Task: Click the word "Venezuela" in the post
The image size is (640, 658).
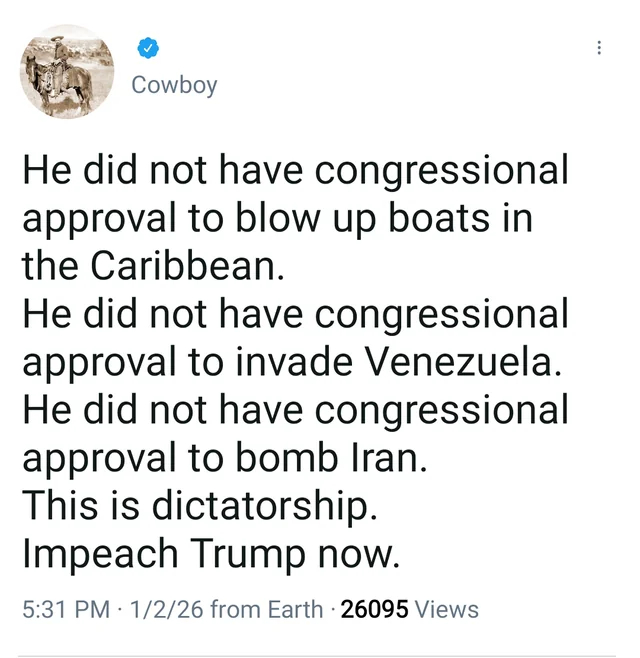Action: tap(459, 362)
